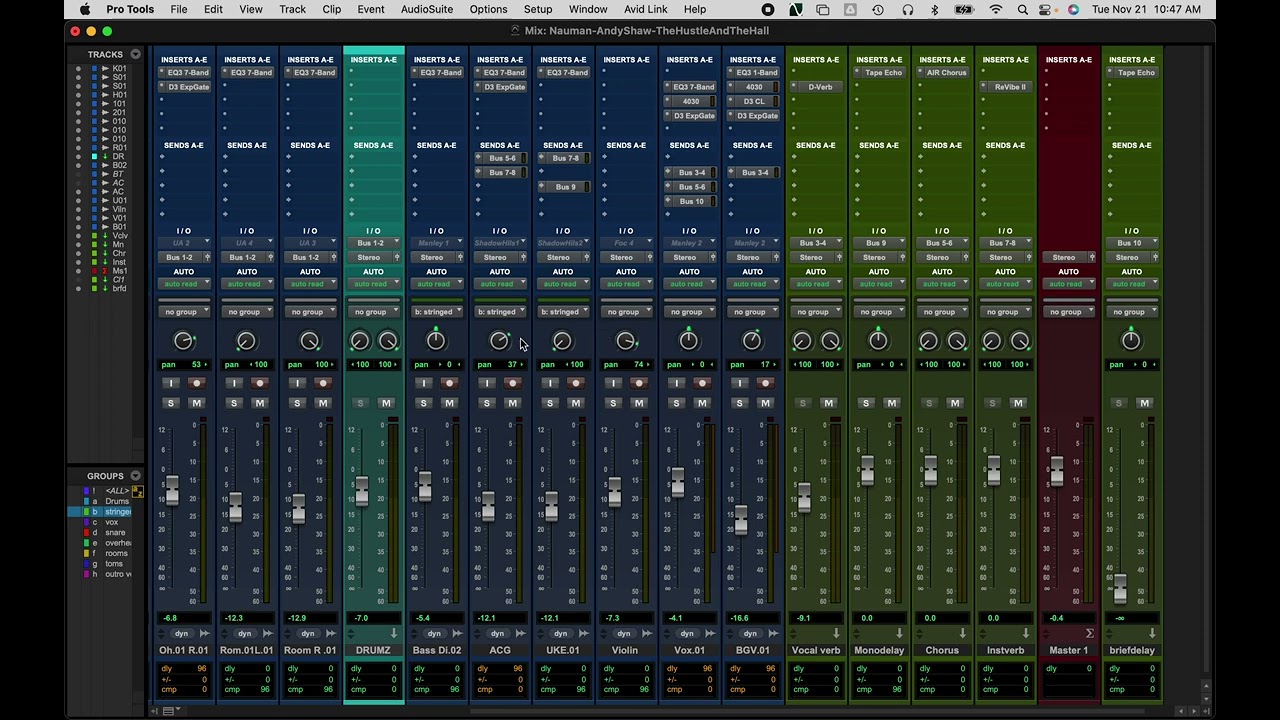Solo the Bass Di.02 track

(x=423, y=403)
